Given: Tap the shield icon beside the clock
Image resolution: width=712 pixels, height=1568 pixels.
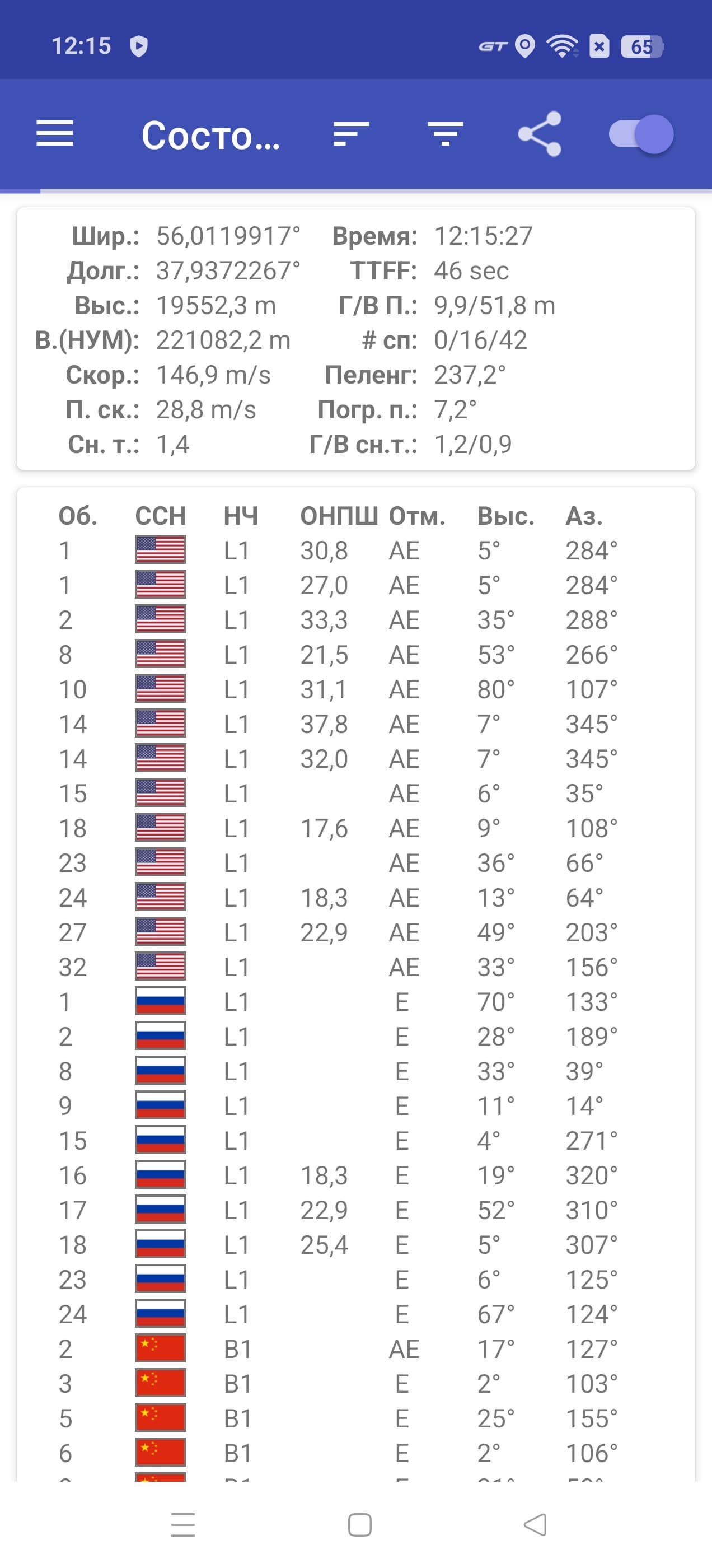Looking at the screenshot, I should pyautogui.click(x=139, y=46).
